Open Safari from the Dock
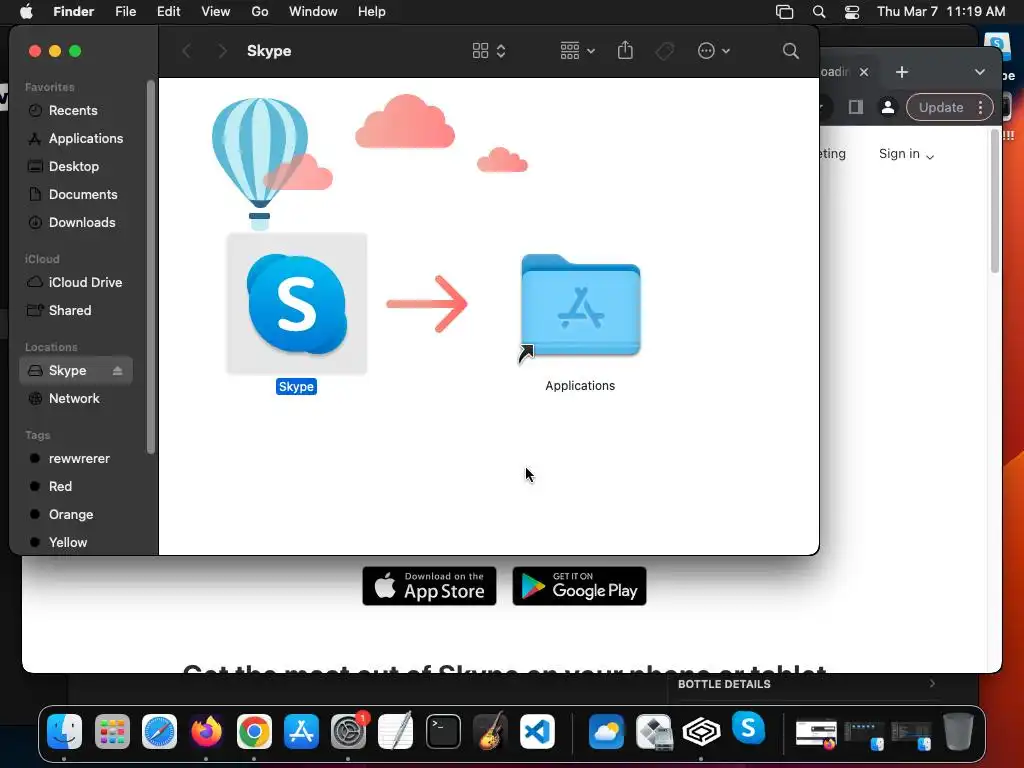The height and width of the screenshot is (768, 1024). tap(159, 731)
